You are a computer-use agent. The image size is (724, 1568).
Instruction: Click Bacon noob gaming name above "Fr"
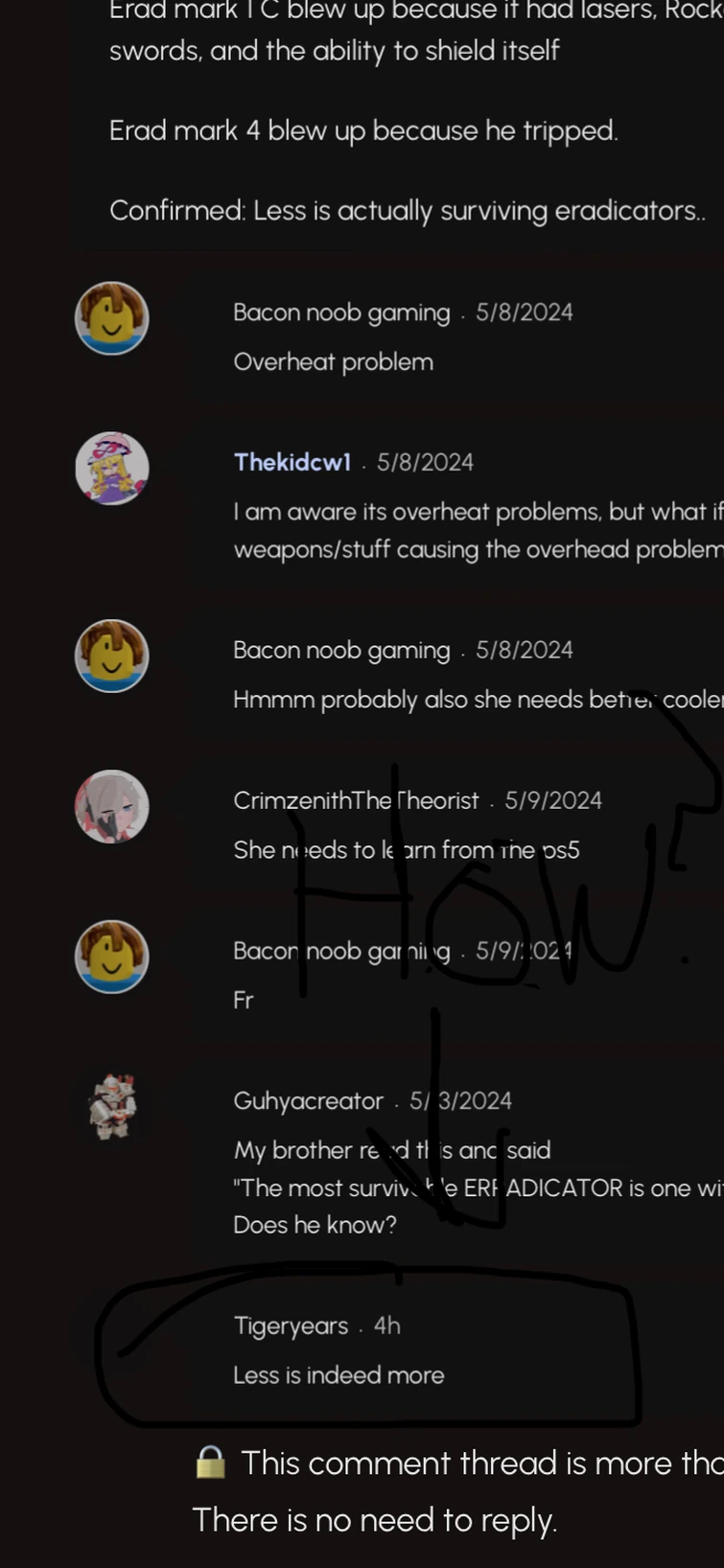click(x=341, y=951)
